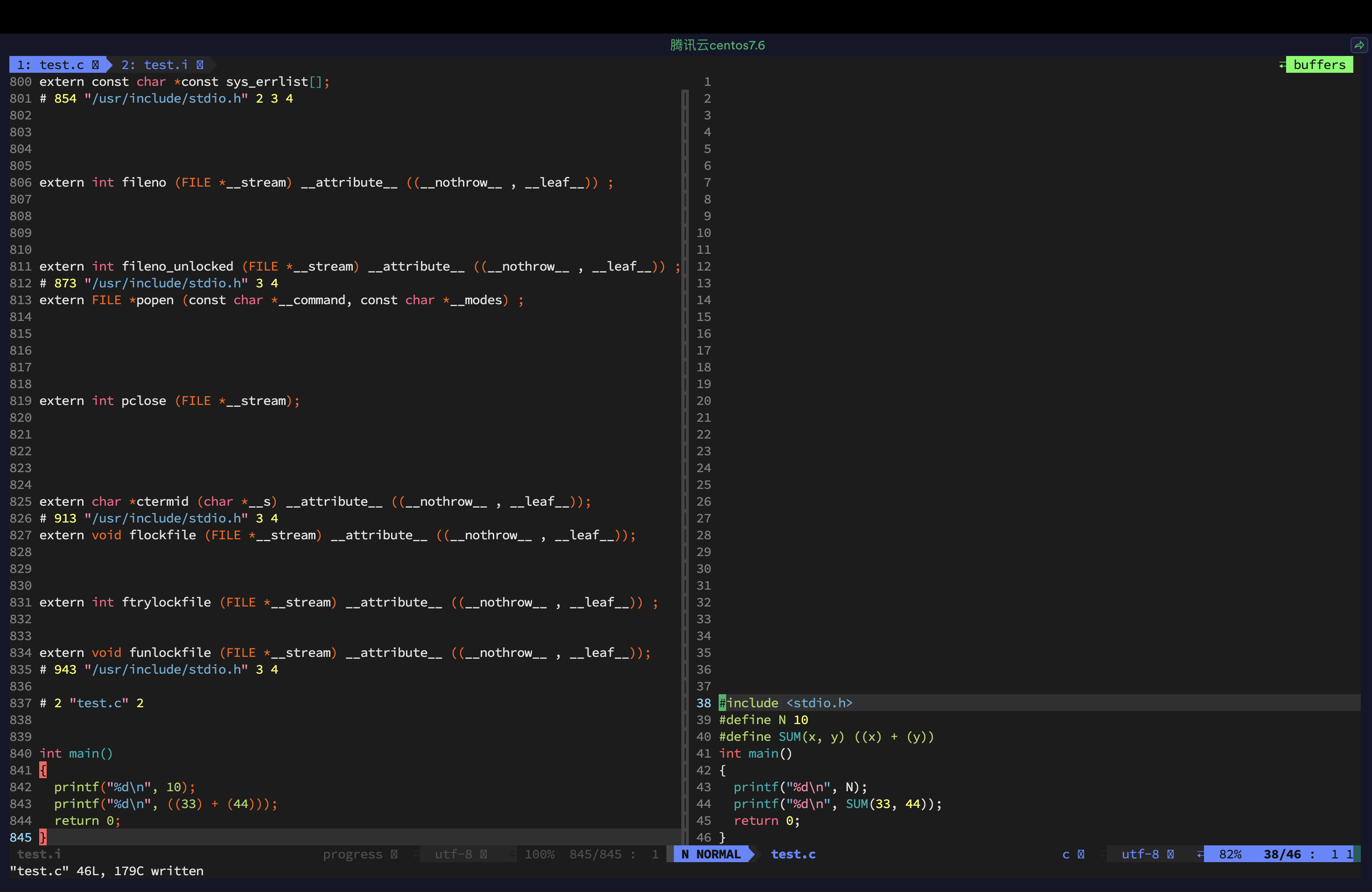
Task: Click the extern void funlockfile declaration
Action: (x=345, y=653)
